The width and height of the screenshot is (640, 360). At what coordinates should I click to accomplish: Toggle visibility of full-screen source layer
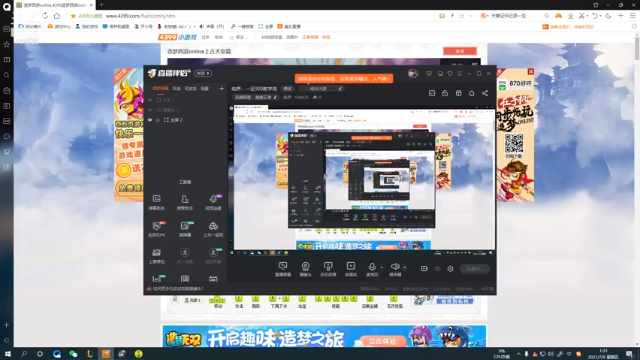click(x=150, y=120)
